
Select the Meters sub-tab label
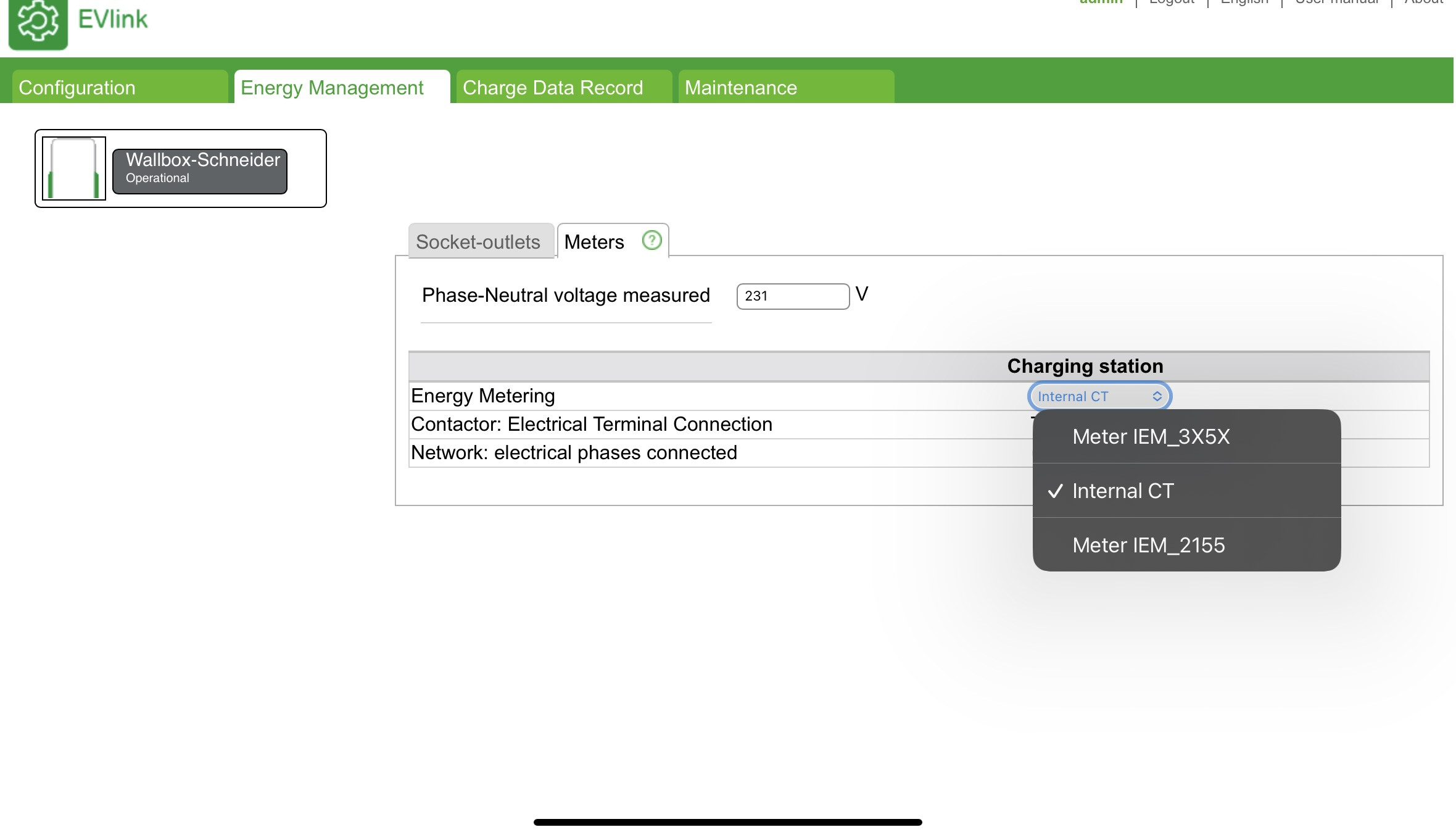click(x=594, y=242)
